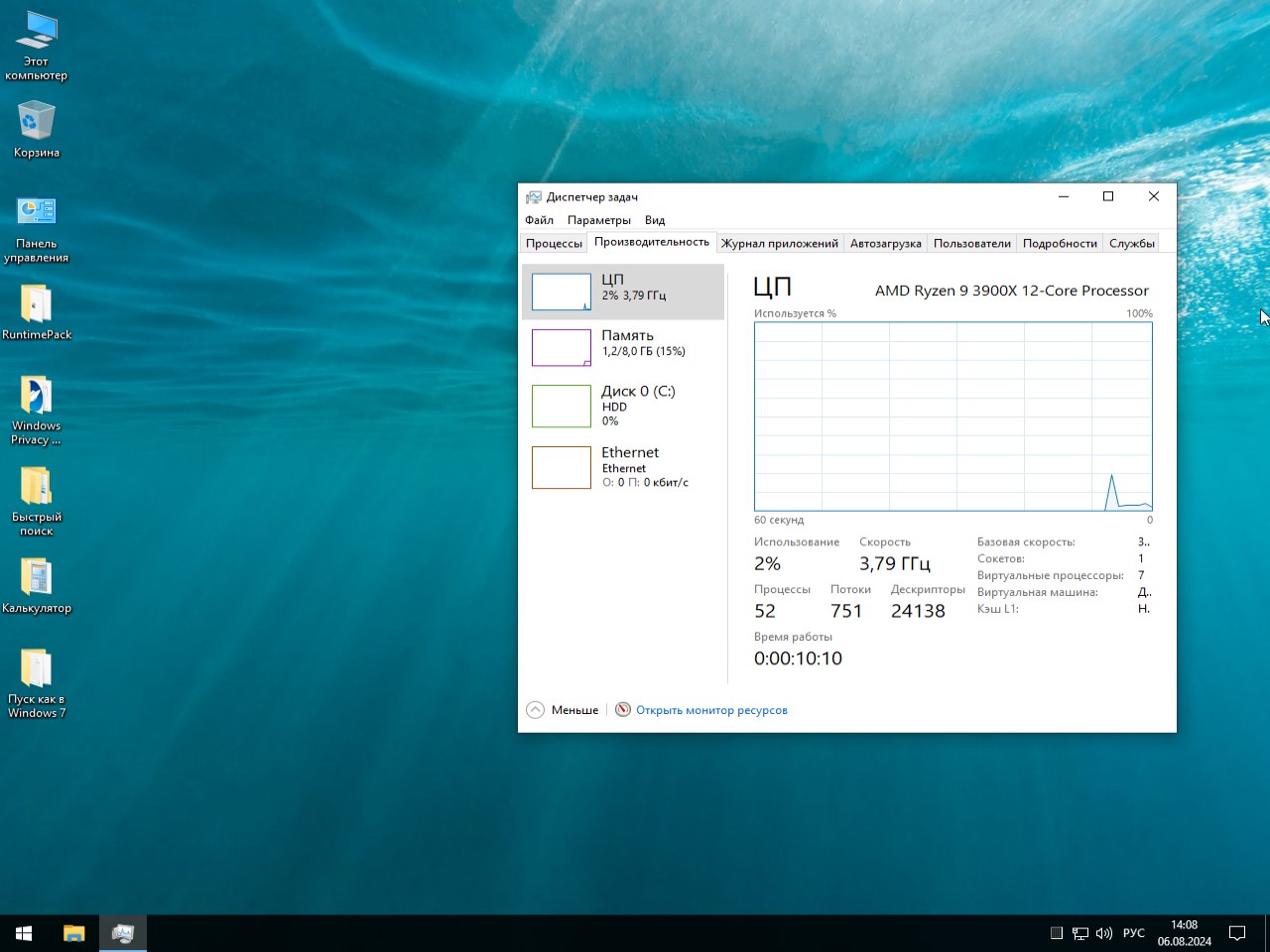The height and width of the screenshot is (952, 1270).
Task: Open the 'Параметры' menu
Action: pos(598,220)
